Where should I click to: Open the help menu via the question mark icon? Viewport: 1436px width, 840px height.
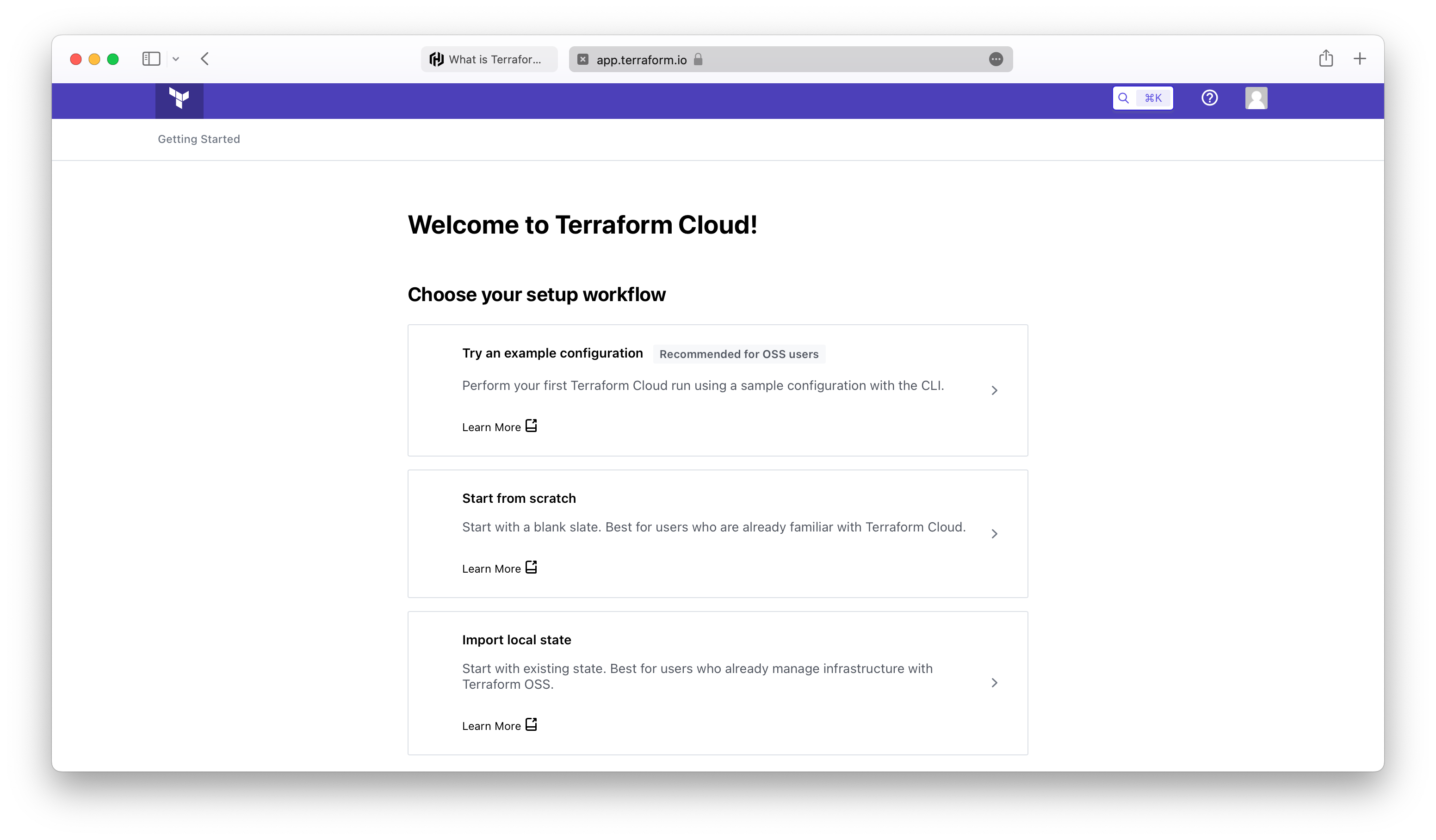point(1210,98)
